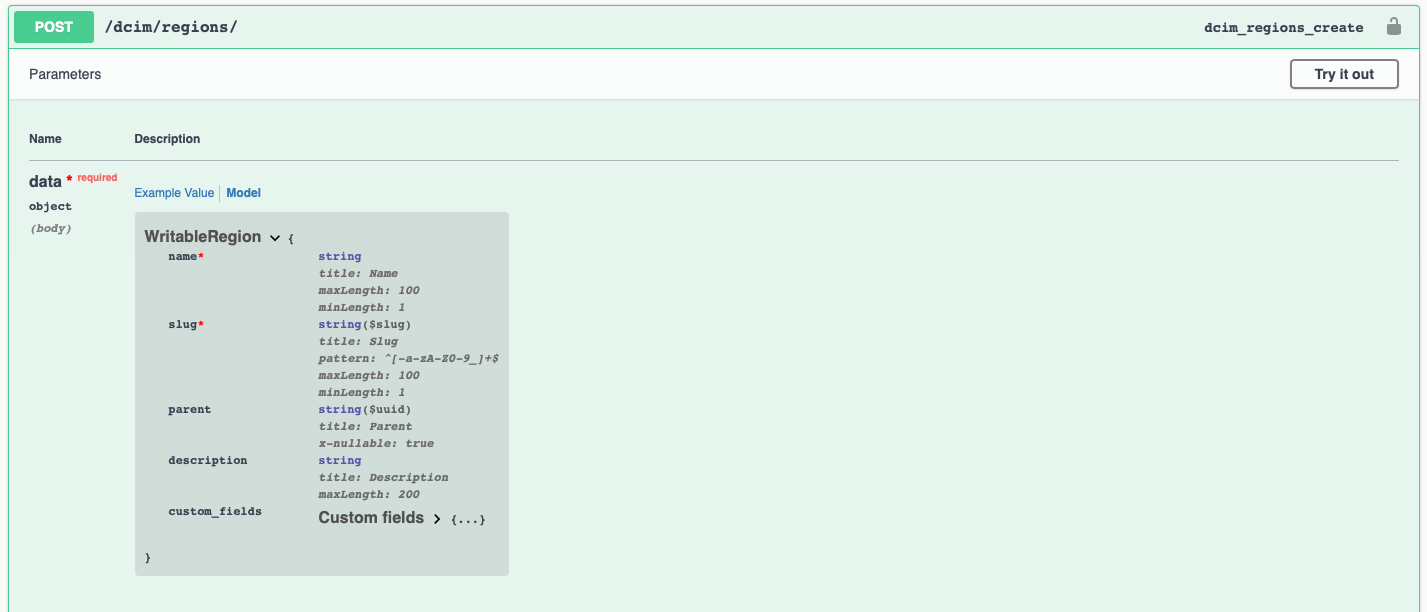Switch to the Example Value view
The width and height of the screenshot is (1427, 612).
174,192
